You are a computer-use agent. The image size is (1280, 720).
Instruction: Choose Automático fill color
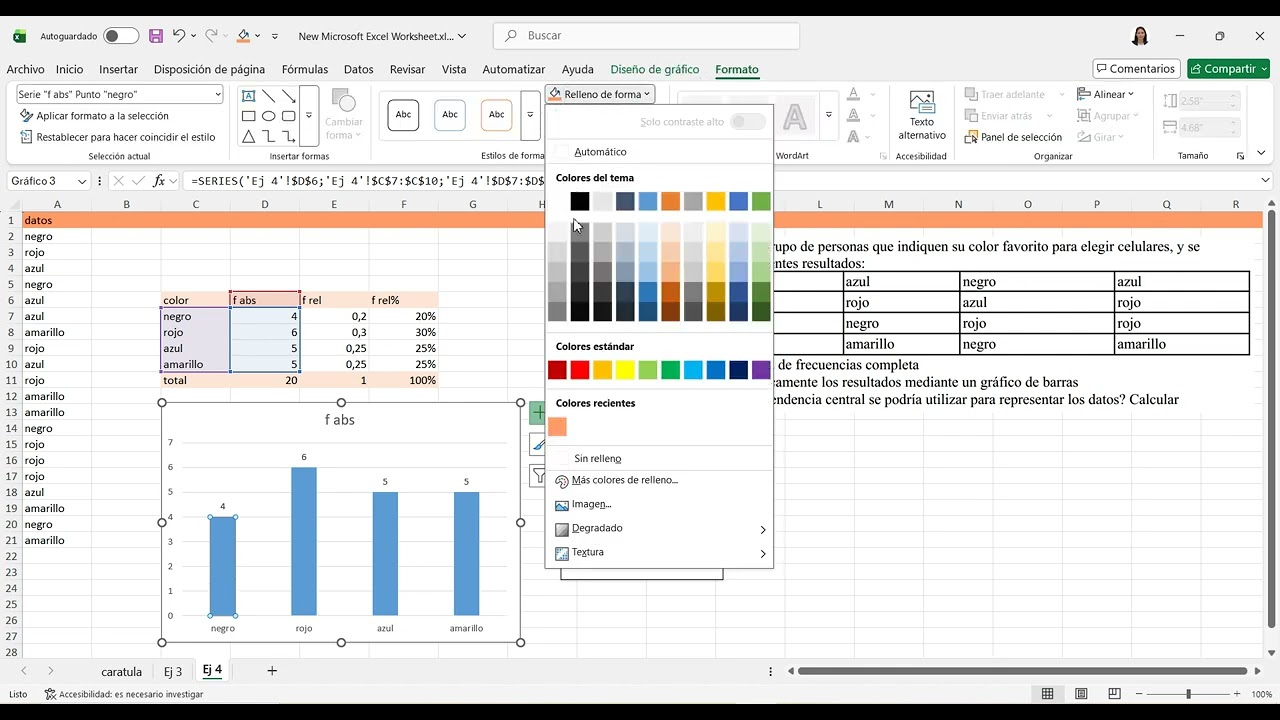pyautogui.click(x=600, y=152)
